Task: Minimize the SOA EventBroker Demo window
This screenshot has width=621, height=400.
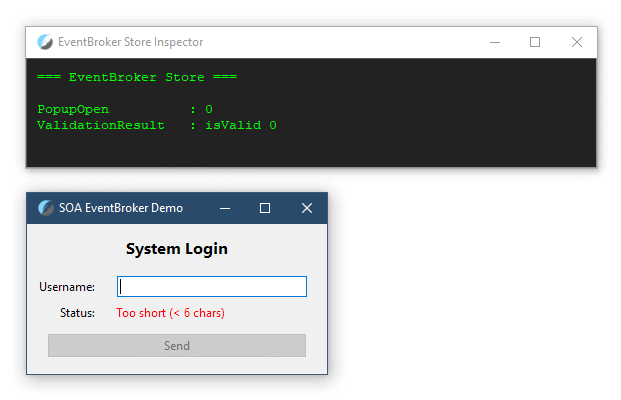Action: pos(225,208)
